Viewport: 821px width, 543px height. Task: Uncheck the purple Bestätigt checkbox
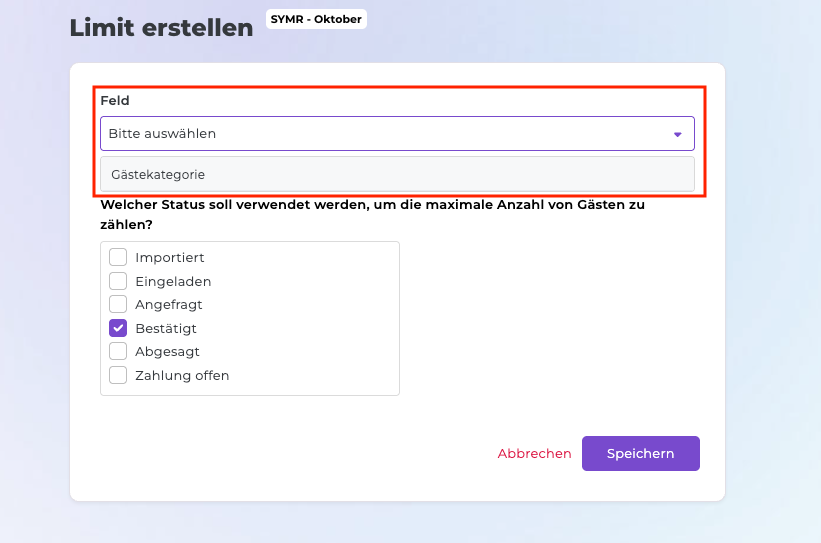coord(118,328)
